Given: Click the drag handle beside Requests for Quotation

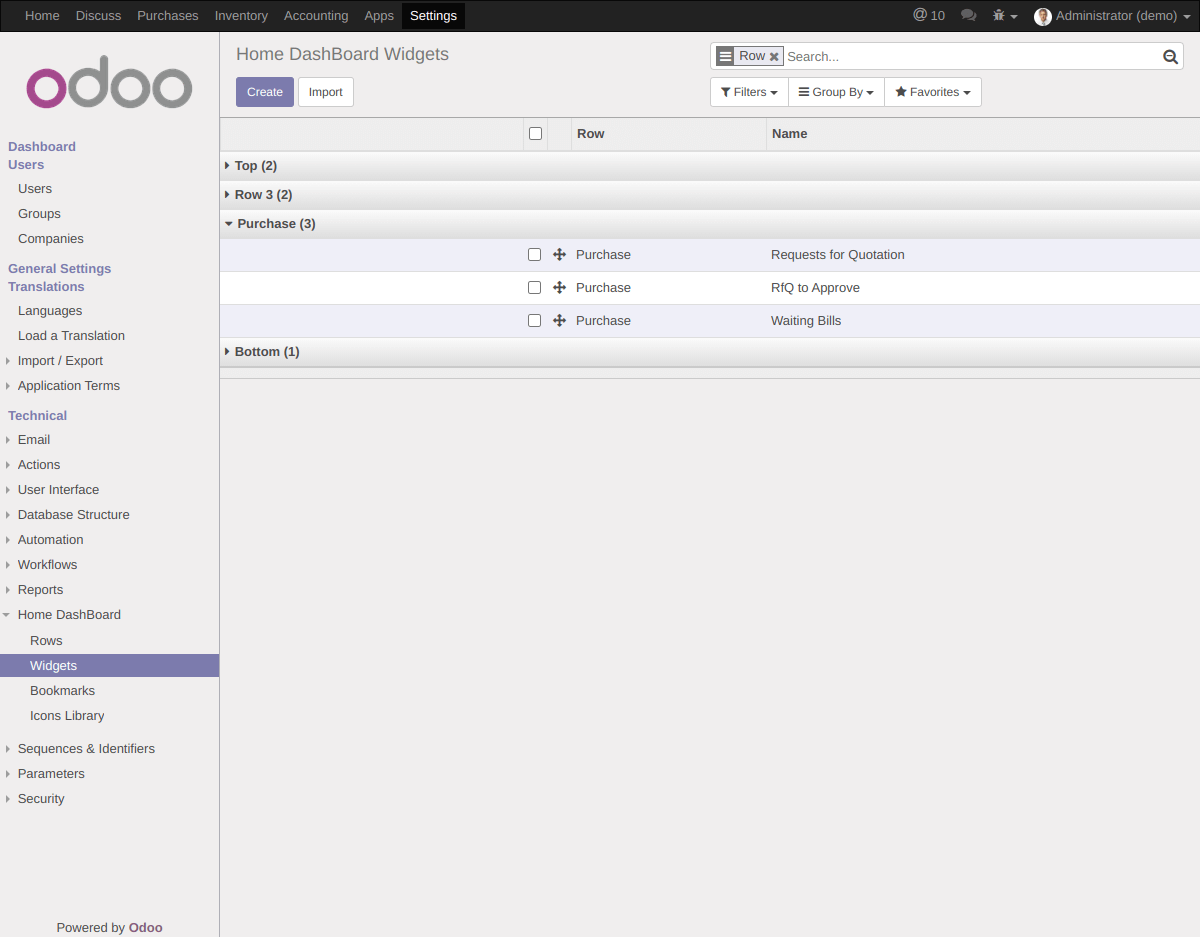Looking at the screenshot, I should click(559, 254).
